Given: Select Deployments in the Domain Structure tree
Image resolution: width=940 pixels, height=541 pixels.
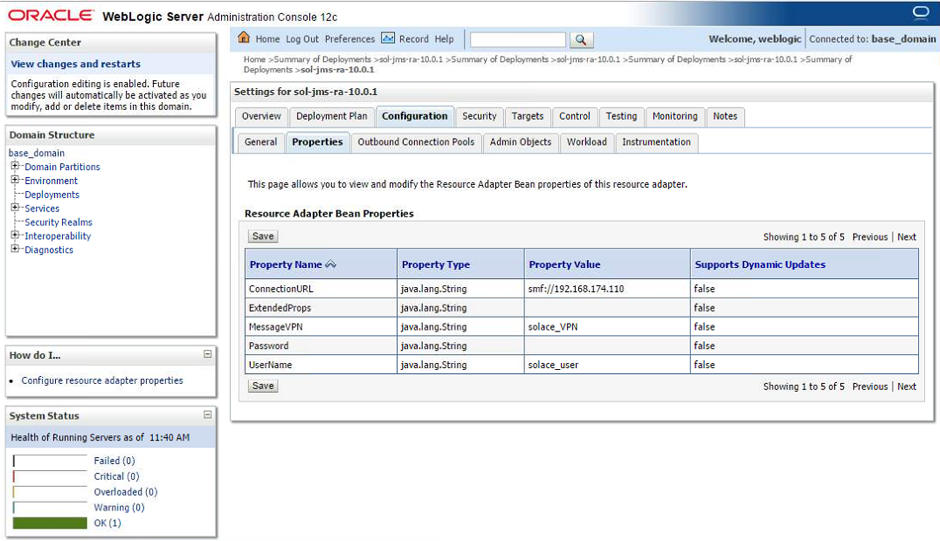Looking at the screenshot, I should click(x=52, y=195).
